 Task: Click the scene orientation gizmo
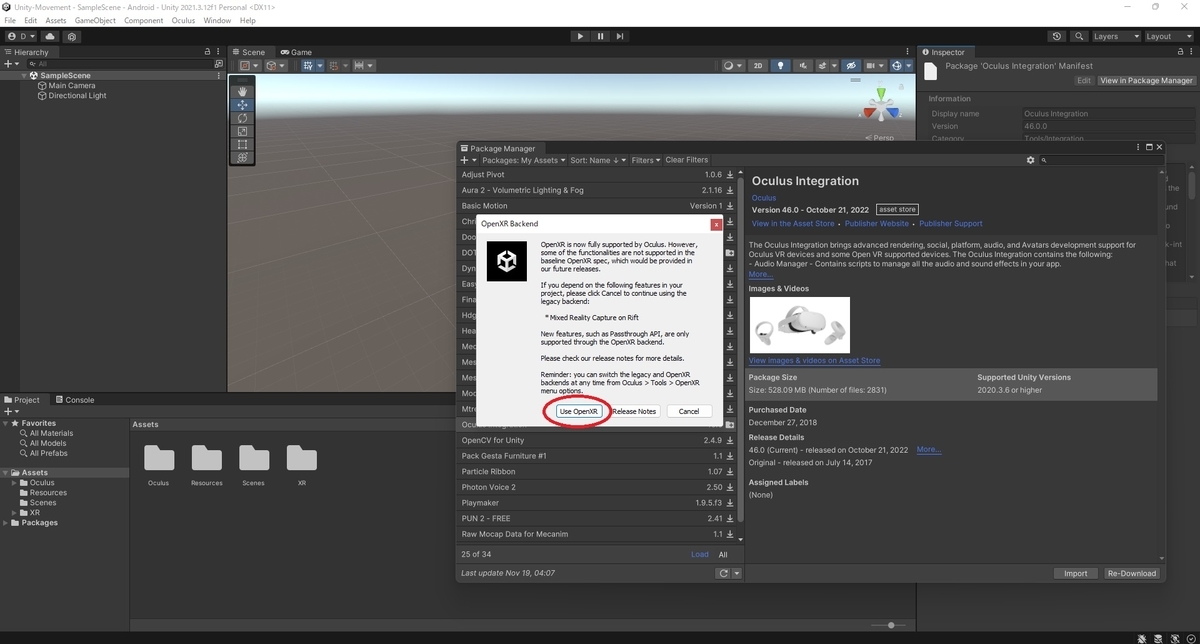882,105
